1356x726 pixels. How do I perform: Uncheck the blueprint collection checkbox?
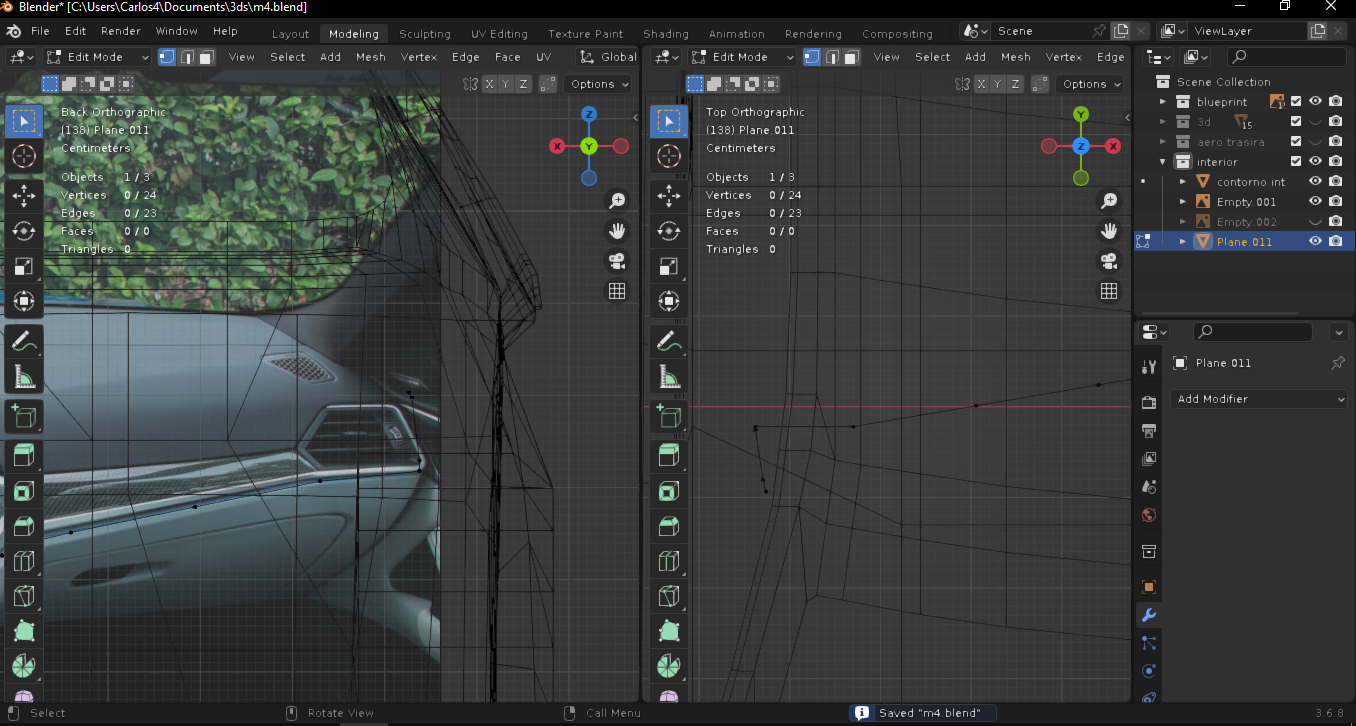coord(1296,101)
